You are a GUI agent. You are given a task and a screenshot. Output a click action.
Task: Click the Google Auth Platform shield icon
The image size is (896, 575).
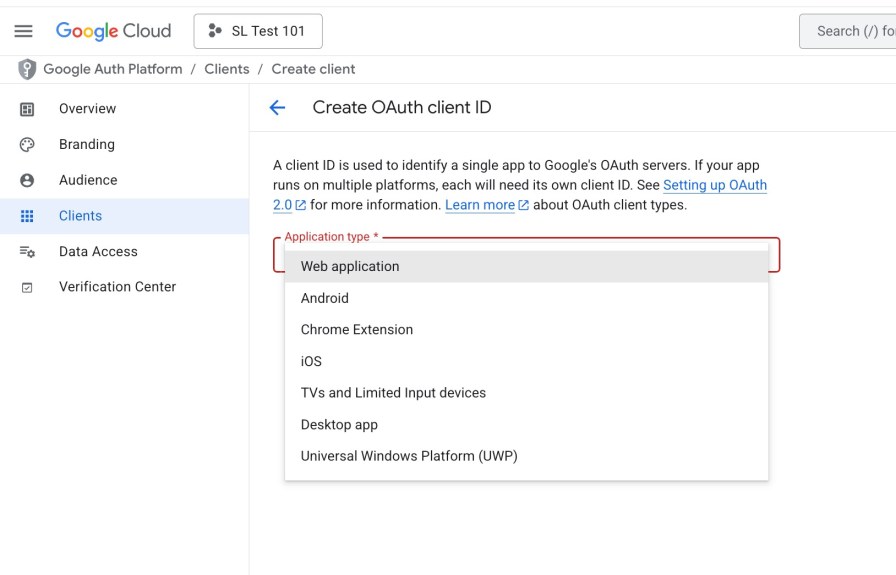coord(27,69)
